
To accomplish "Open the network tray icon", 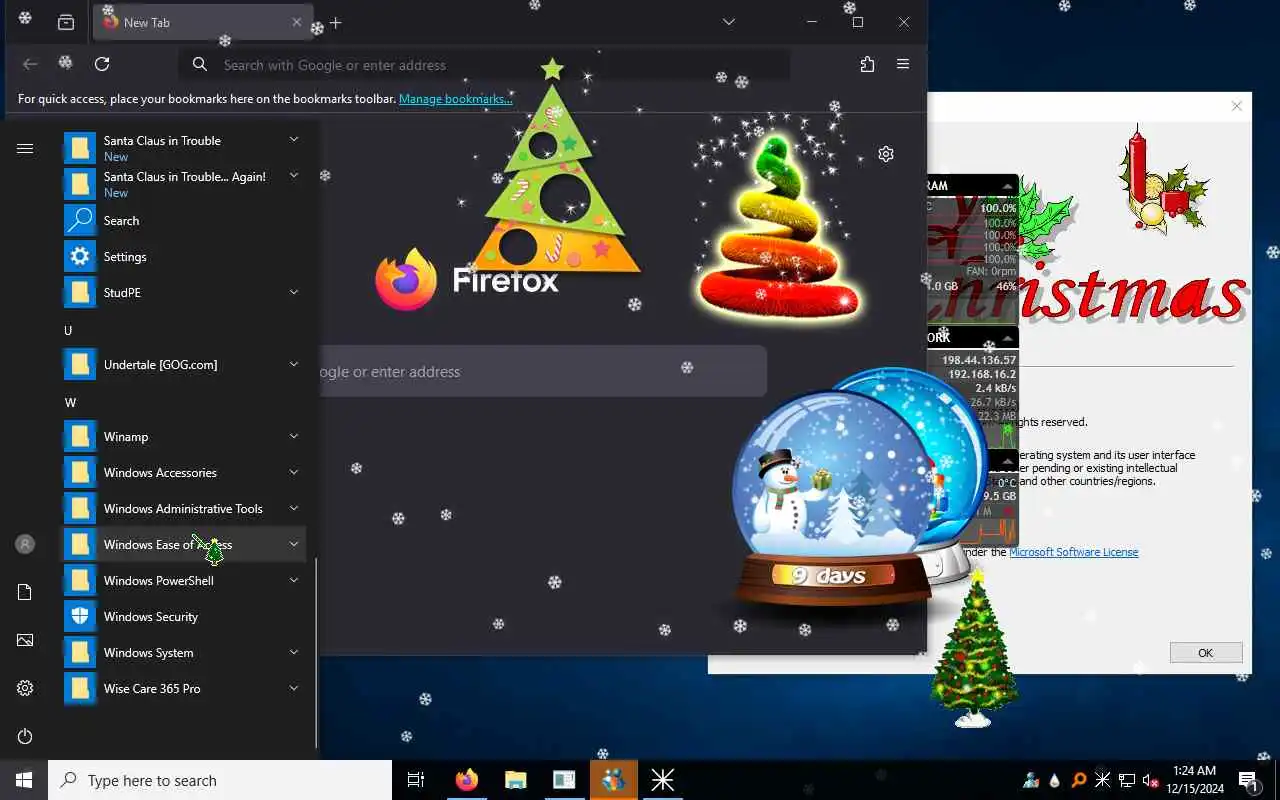I will click(1127, 780).
